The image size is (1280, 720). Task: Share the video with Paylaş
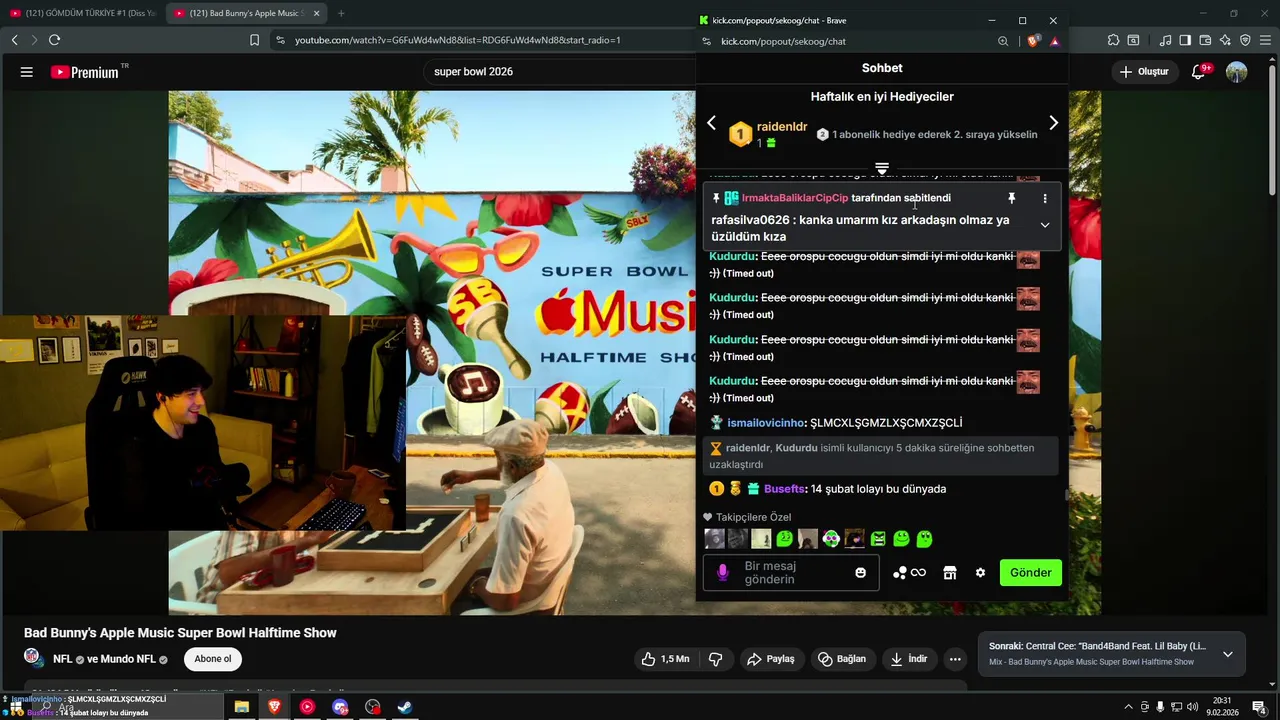point(770,659)
